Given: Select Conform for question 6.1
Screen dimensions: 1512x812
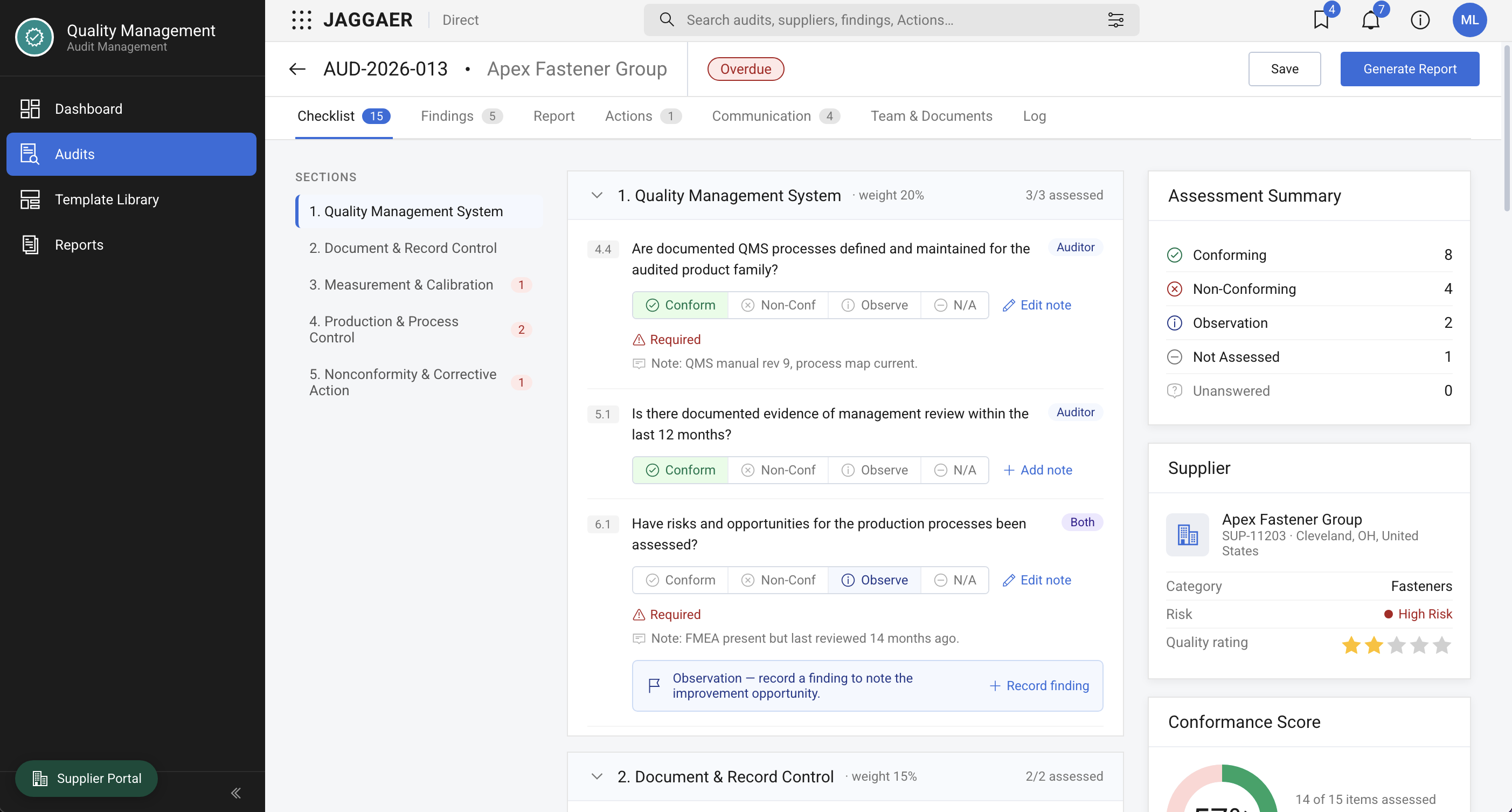Looking at the screenshot, I should (680, 580).
